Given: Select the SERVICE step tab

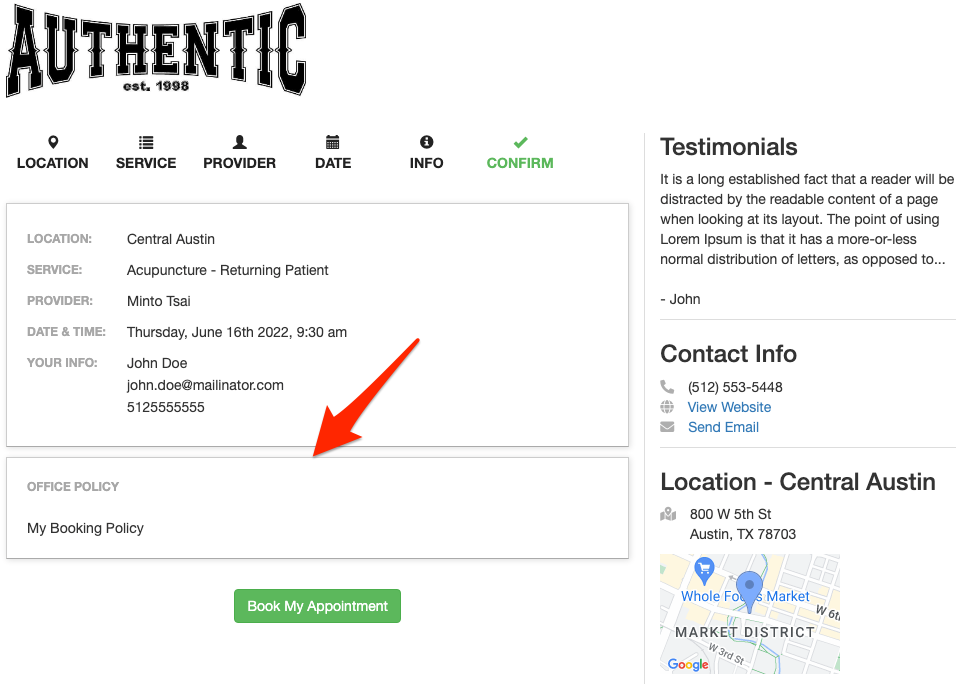Looking at the screenshot, I should tap(146, 163).
